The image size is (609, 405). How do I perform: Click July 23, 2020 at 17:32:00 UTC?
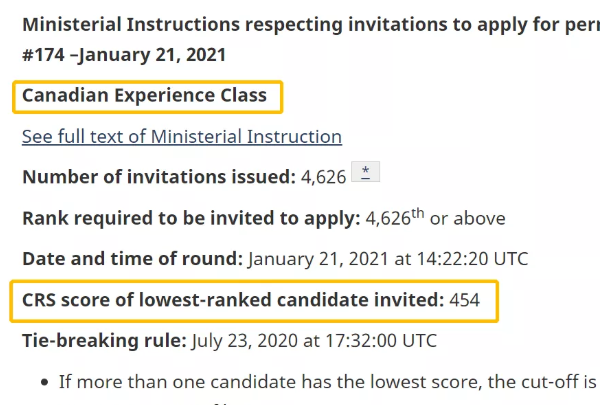tap(314, 340)
